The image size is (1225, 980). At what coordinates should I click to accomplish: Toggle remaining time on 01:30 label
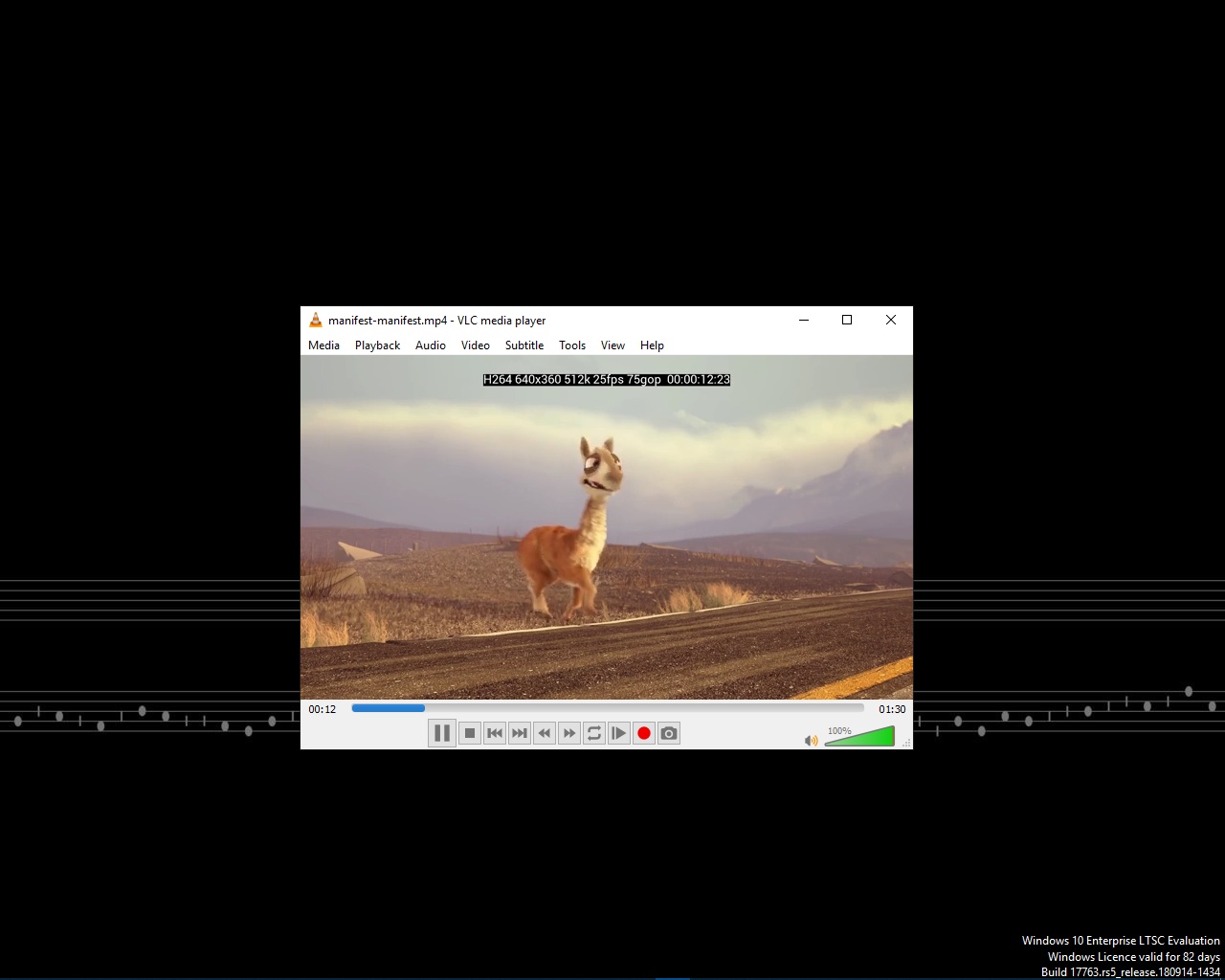(x=892, y=709)
